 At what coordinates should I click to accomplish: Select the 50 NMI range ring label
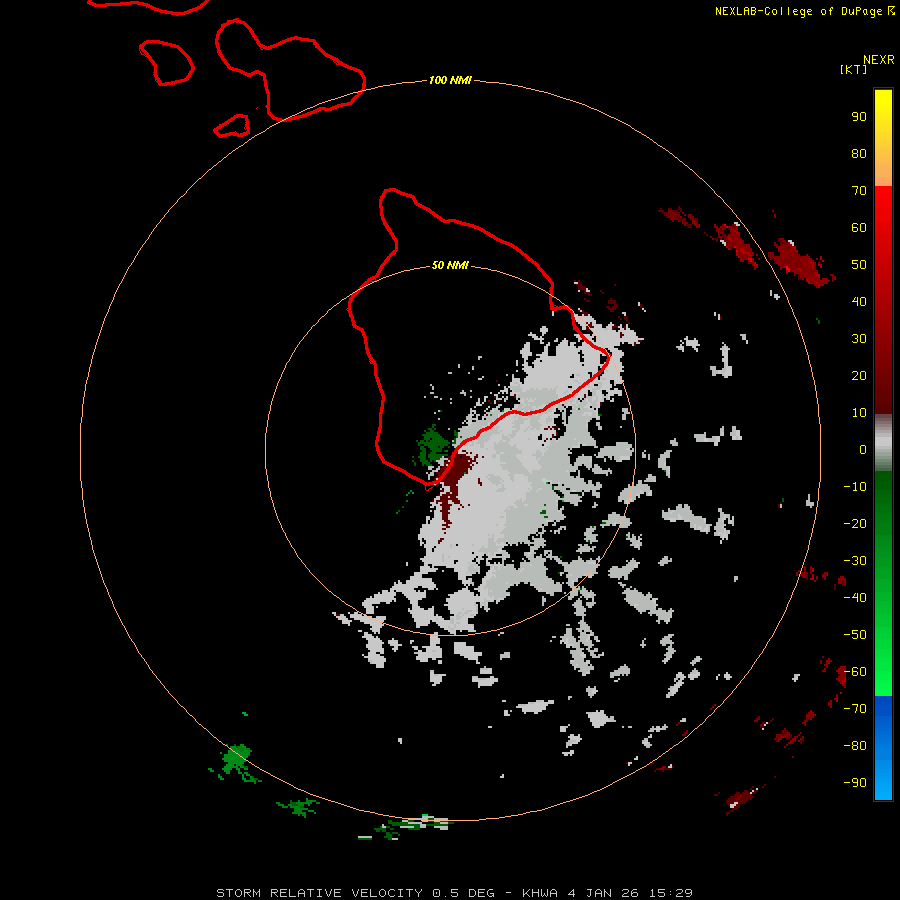tap(450, 265)
